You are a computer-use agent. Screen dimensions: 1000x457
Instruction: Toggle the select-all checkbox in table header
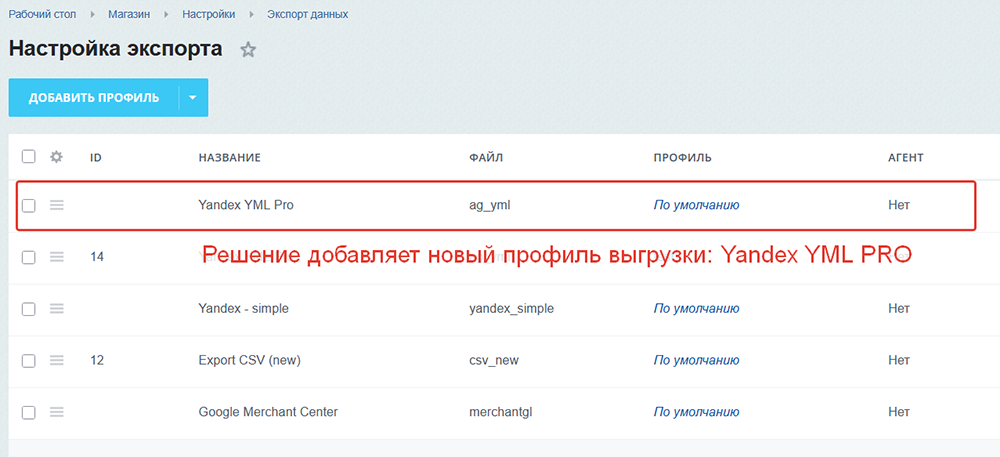[x=28, y=157]
